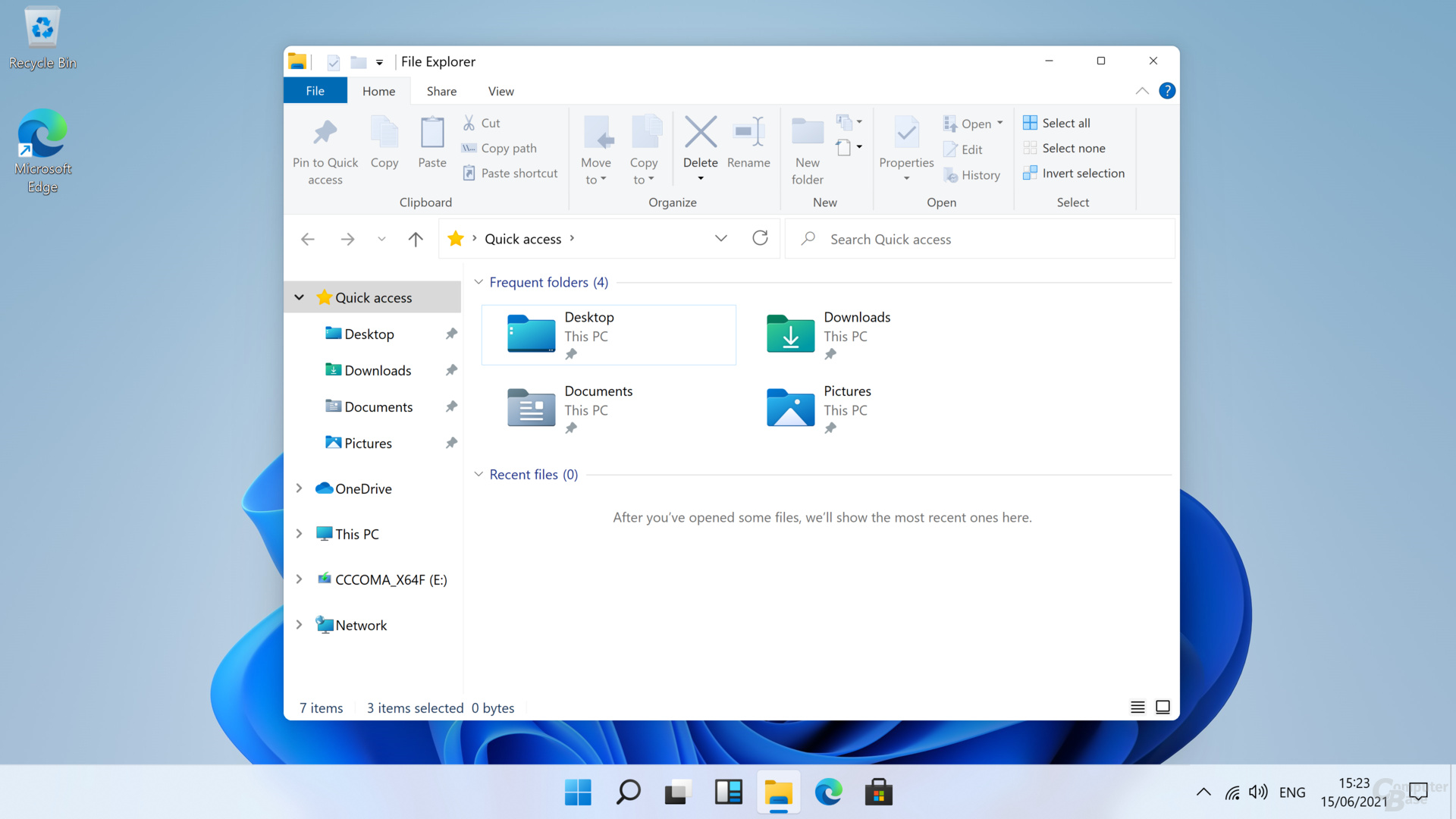Expand the OneDrive tree node
The image size is (1456, 819).
(x=300, y=488)
